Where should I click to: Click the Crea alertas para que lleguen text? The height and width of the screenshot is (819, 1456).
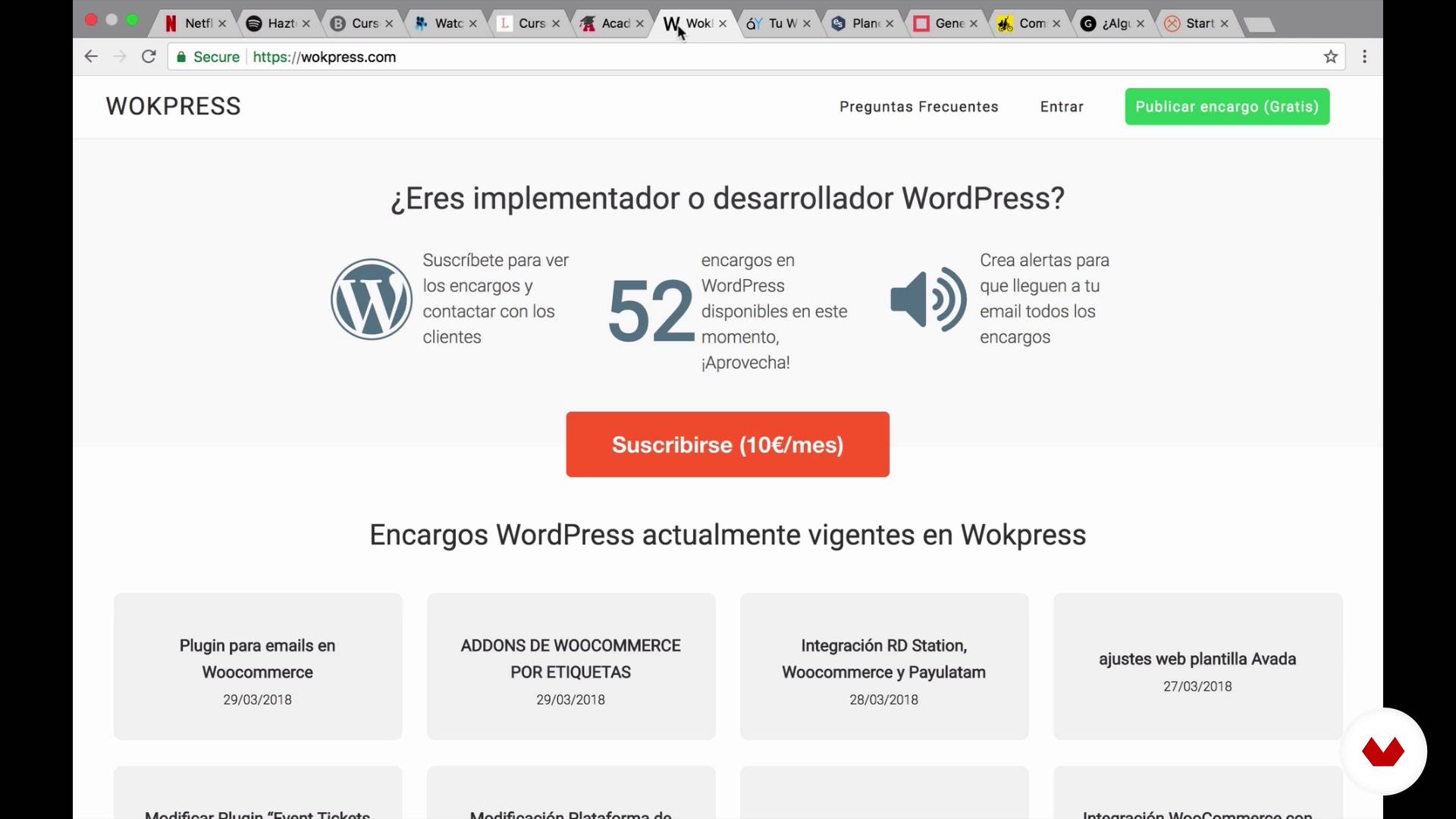pyautogui.click(x=1044, y=299)
